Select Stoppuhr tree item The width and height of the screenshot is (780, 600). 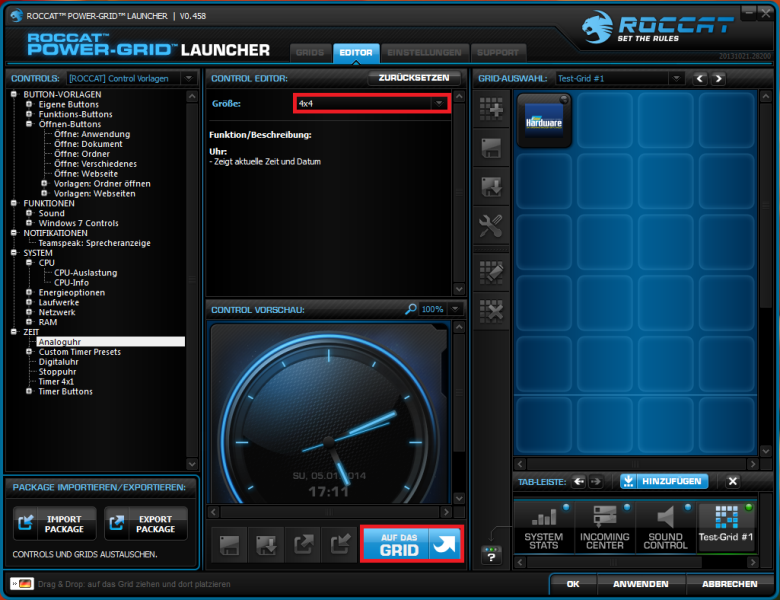pyautogui.click(x=58, y=372)
